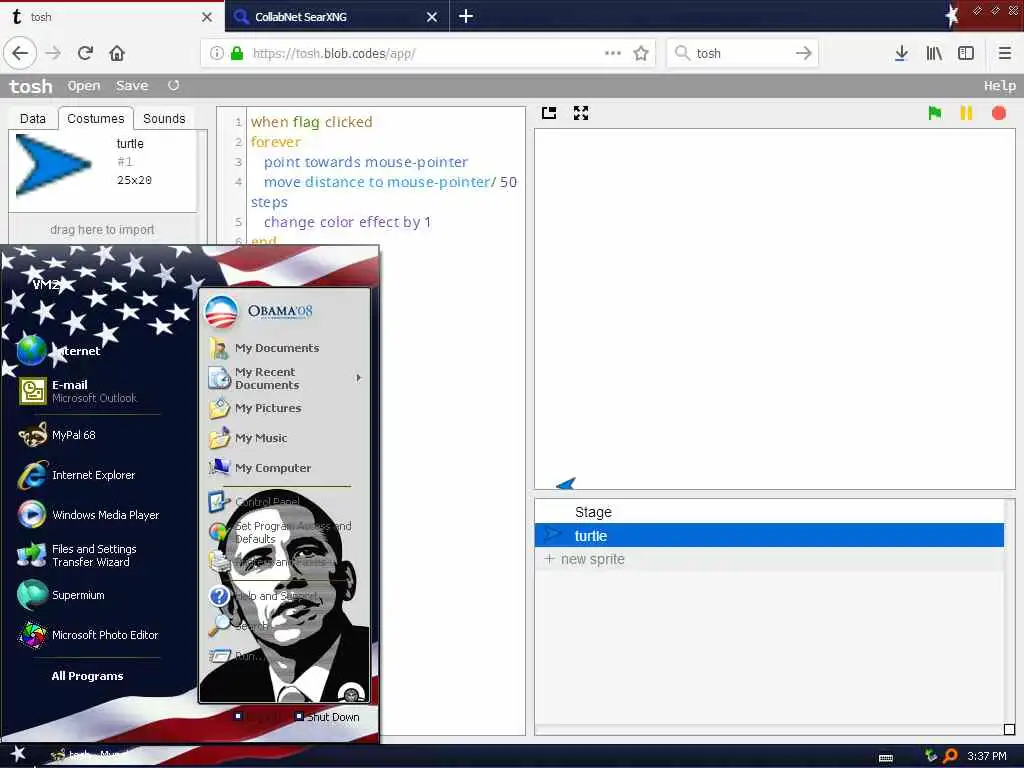Viewport: 1024px width, 768px height.
Task: Switch to the Costumes tab
Action: pyautogui.click(x=95, y=118)
